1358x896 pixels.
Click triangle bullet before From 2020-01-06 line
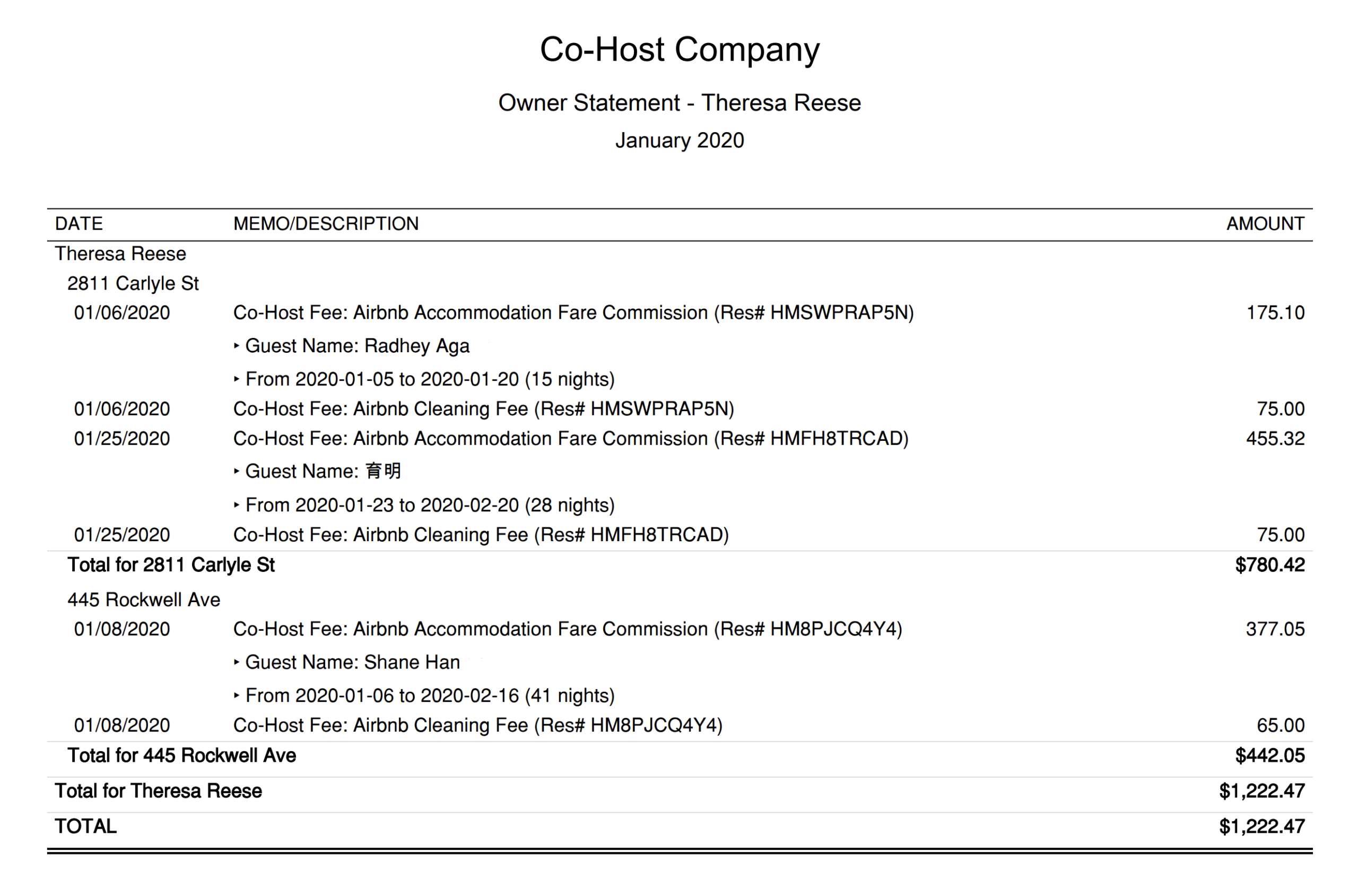tap(236, 695)
